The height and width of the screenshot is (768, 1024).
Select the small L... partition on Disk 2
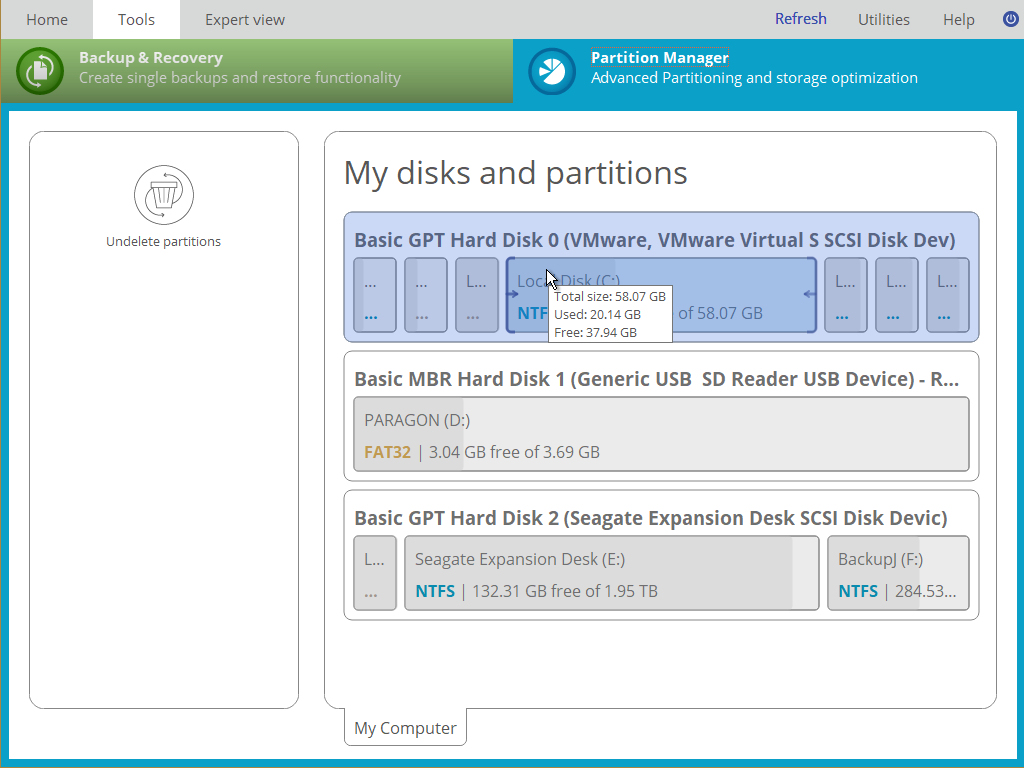[x=375, y=573]
